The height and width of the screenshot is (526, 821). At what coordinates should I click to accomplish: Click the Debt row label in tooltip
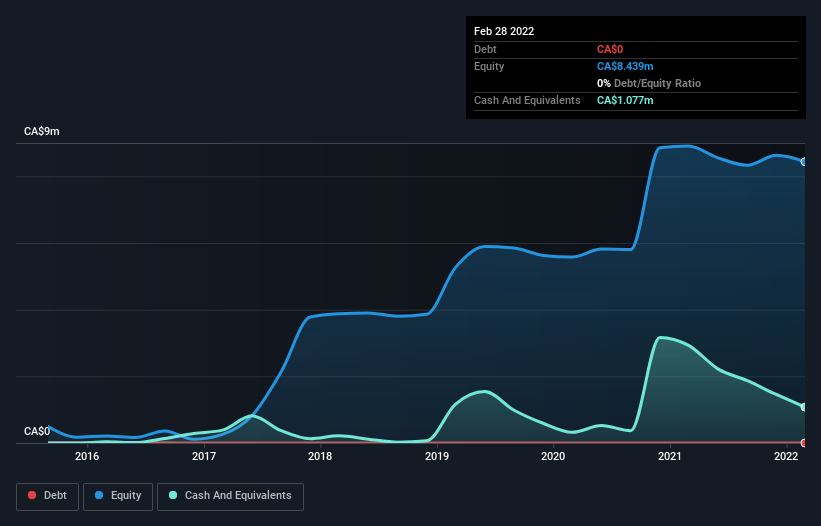(485, 49)
